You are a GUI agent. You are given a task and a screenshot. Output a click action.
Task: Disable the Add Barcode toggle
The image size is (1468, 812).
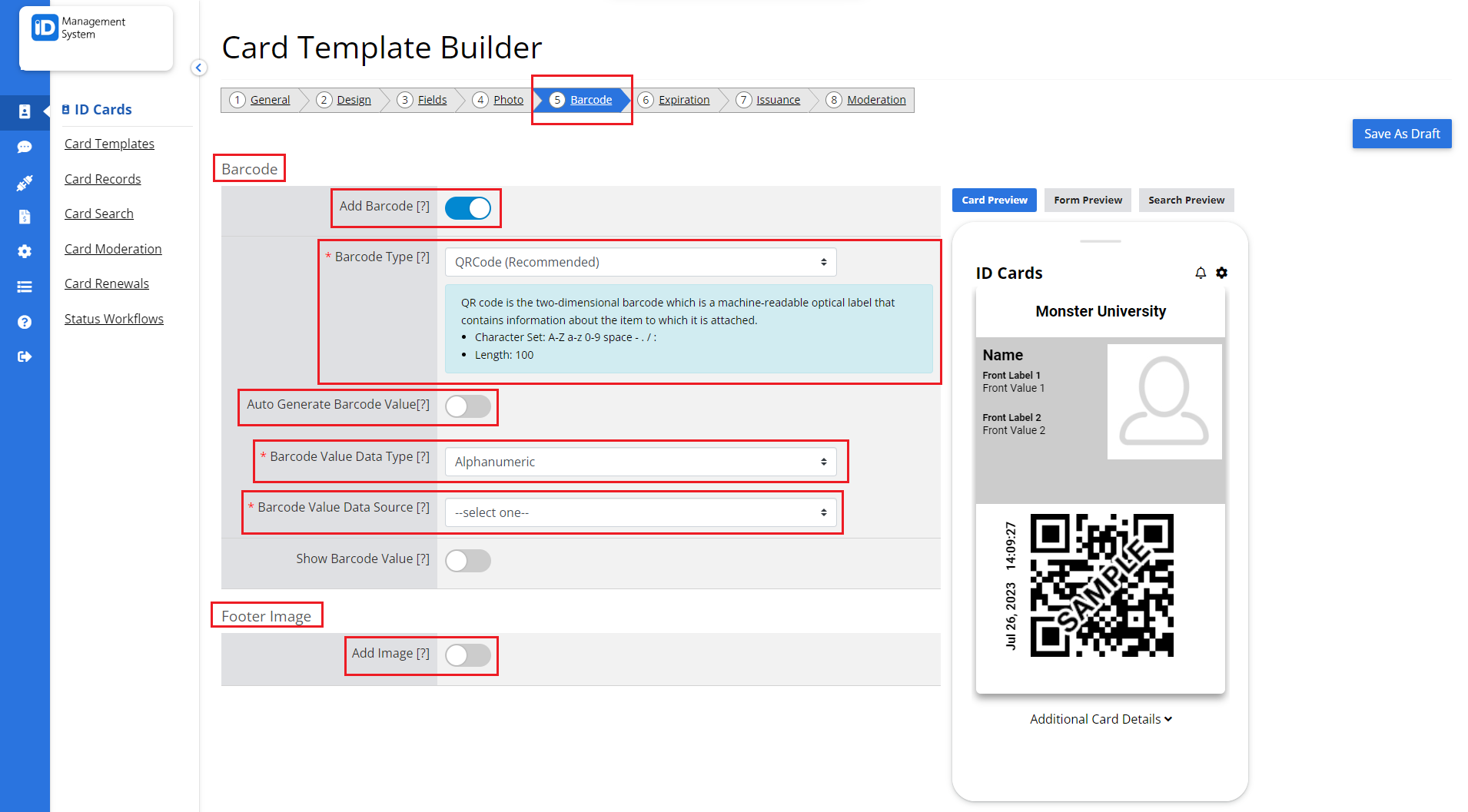point(468,207)
